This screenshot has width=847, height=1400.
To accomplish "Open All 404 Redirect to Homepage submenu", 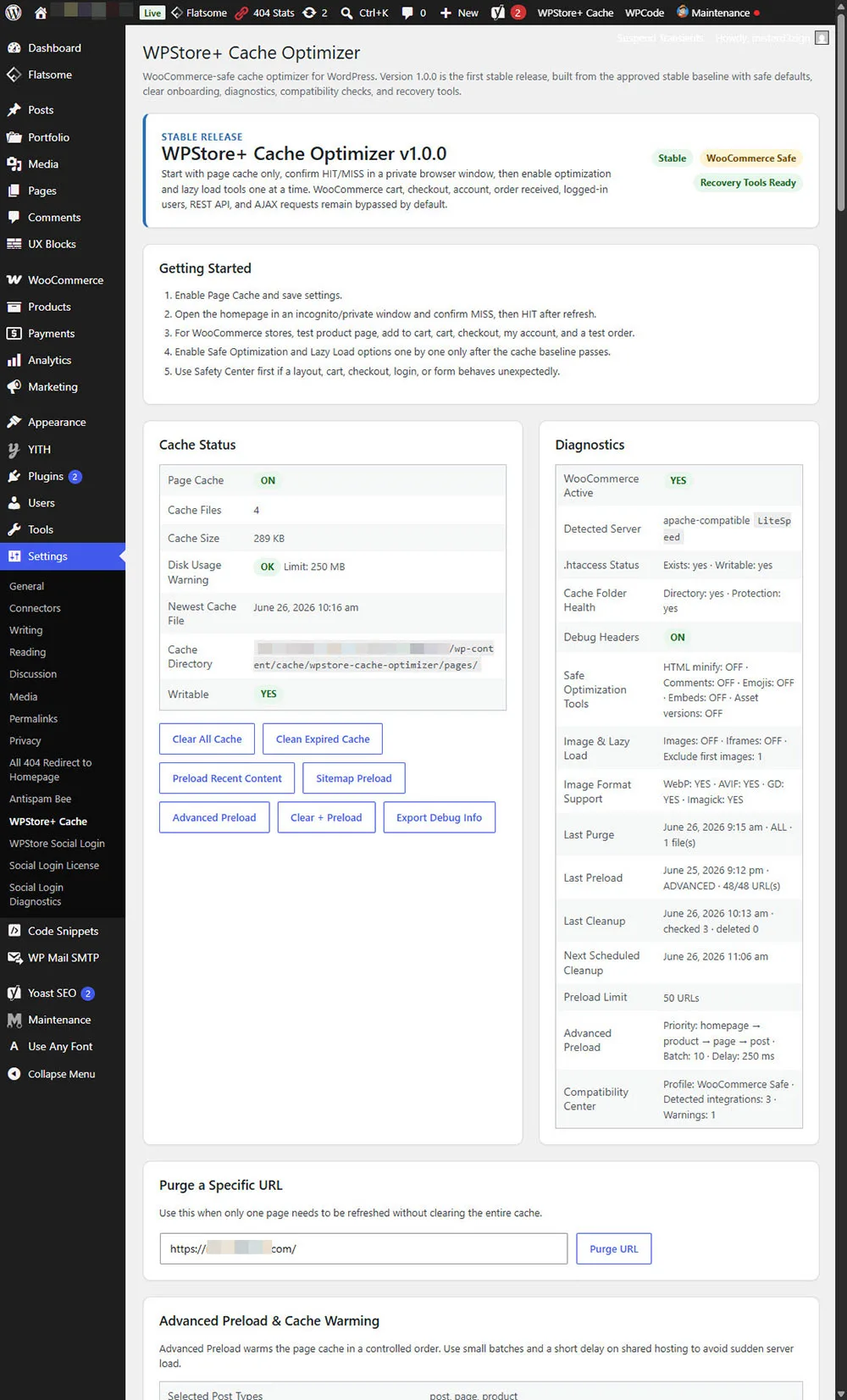I will click(x=50, y=770).
